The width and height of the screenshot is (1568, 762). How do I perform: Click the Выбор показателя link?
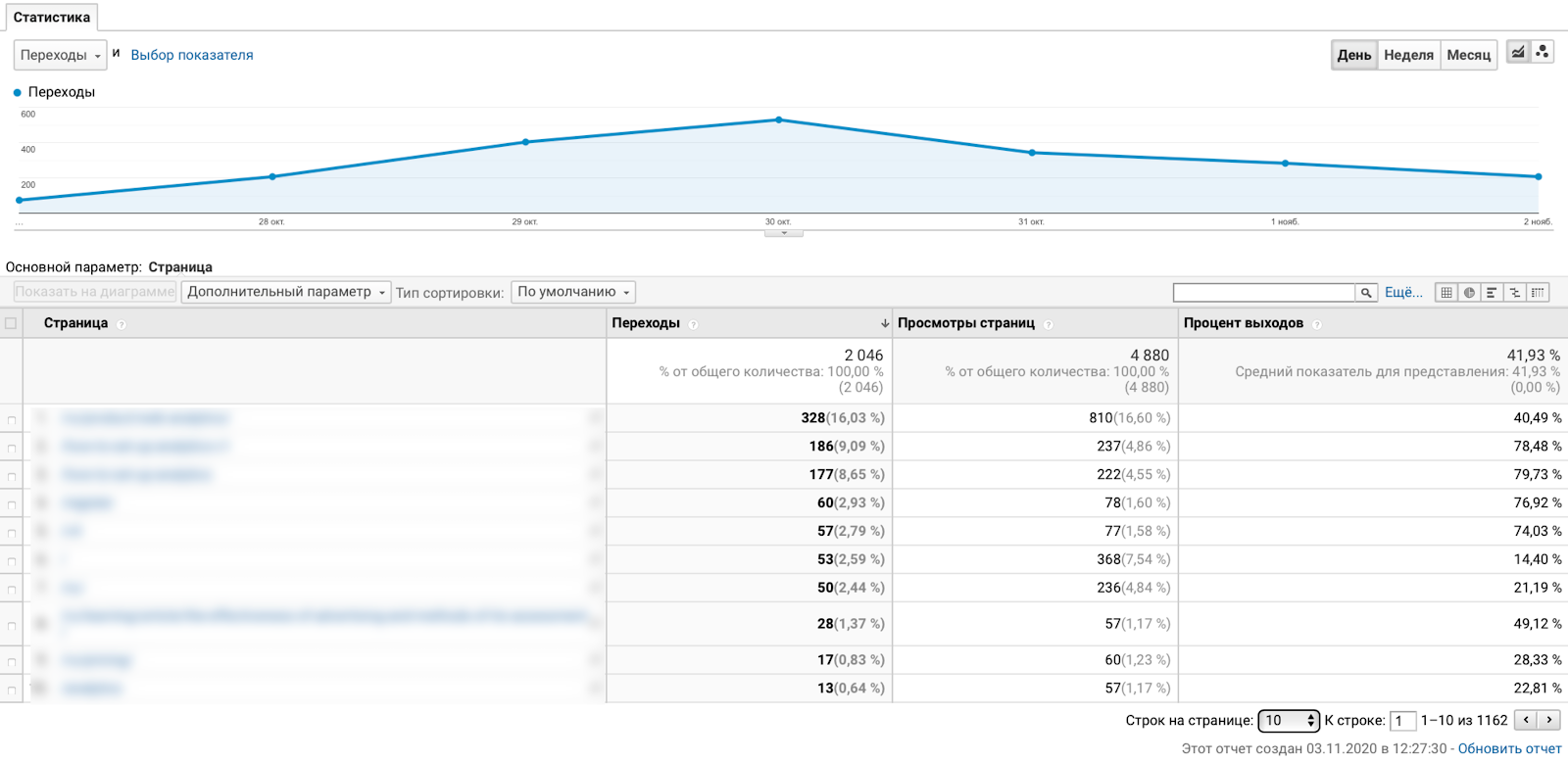(192, 55)
